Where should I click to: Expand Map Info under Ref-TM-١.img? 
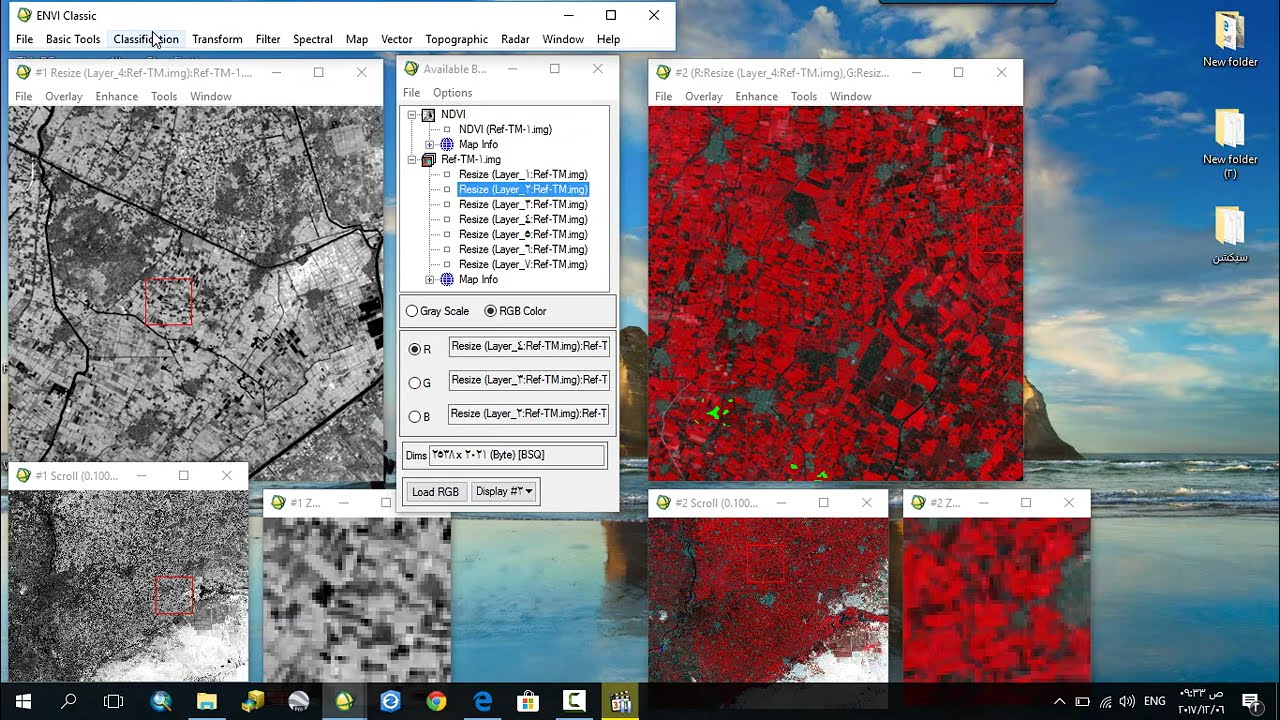[430, 279]
